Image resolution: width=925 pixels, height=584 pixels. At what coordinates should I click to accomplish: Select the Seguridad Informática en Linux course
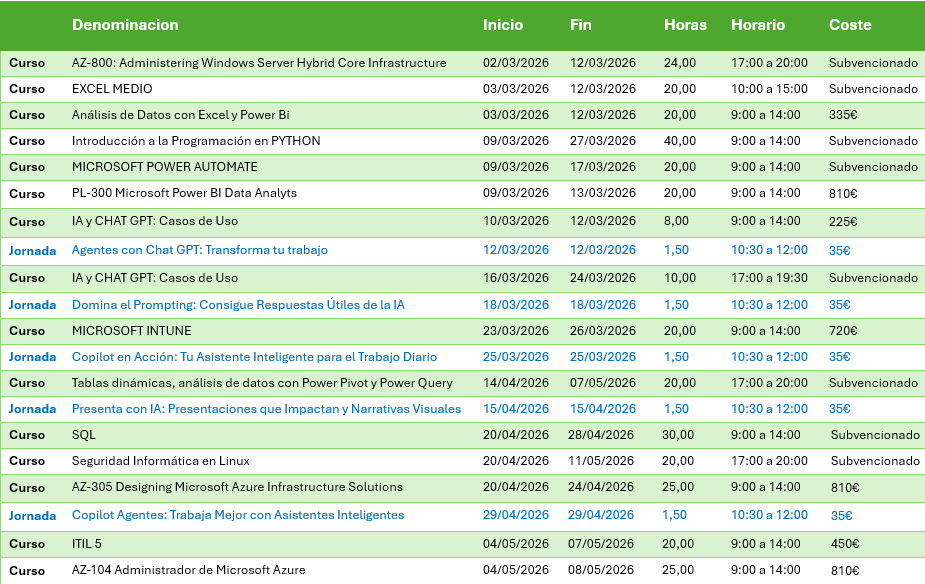161,461
